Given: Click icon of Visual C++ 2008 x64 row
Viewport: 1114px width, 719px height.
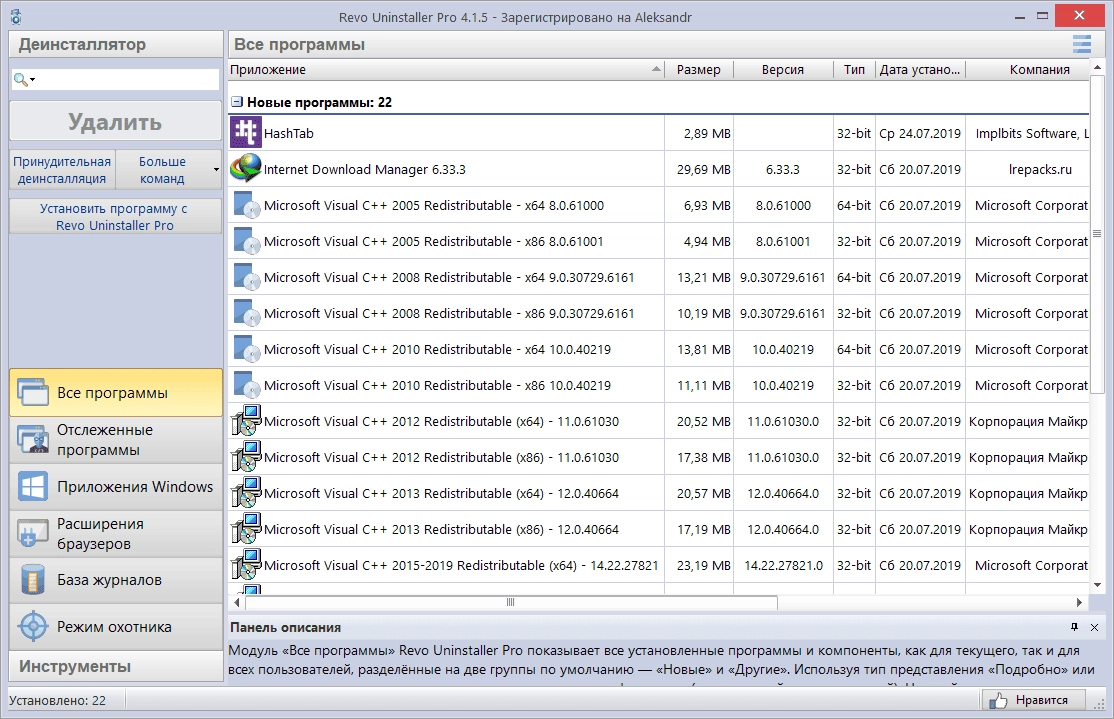Looking at the screenshot, I should click(x=247, y=277).
